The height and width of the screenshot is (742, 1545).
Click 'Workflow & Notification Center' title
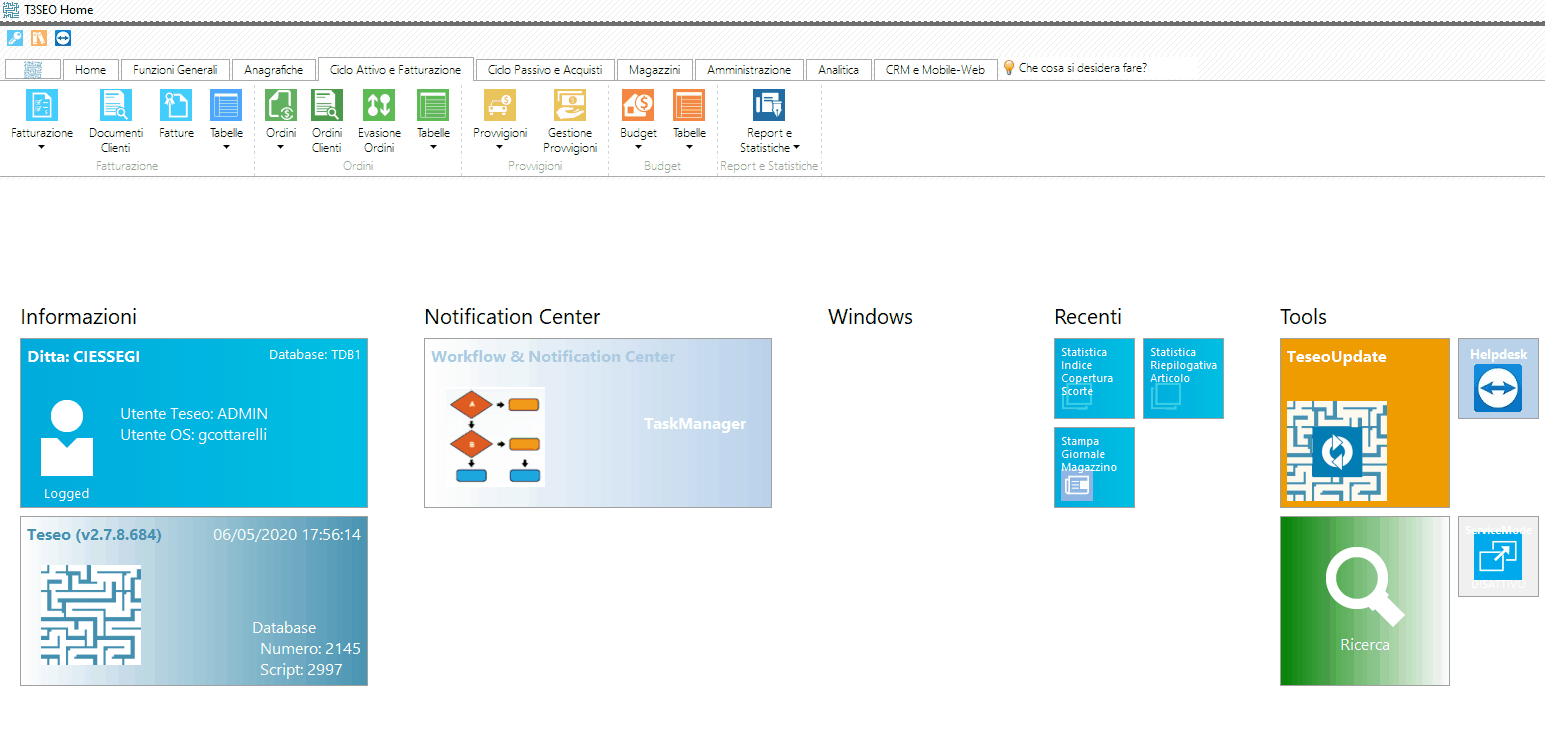click(553, 356)
